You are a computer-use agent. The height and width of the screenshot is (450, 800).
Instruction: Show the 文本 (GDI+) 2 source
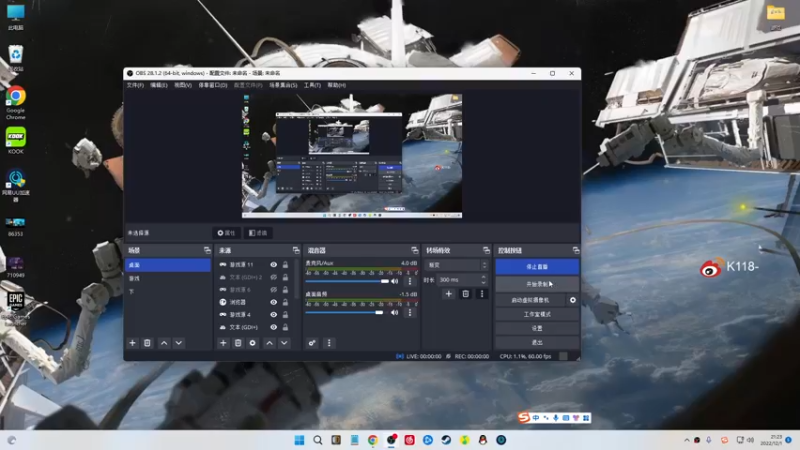(273, 277)
